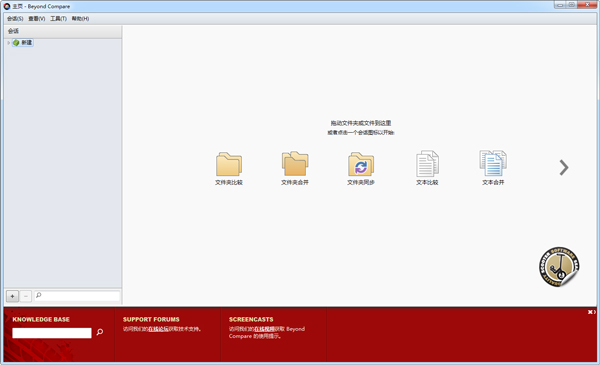Image resolution: width=600 pixels, height=365 pixels.
Task: Show more session types with right chevron
Action: click(564, 168)
